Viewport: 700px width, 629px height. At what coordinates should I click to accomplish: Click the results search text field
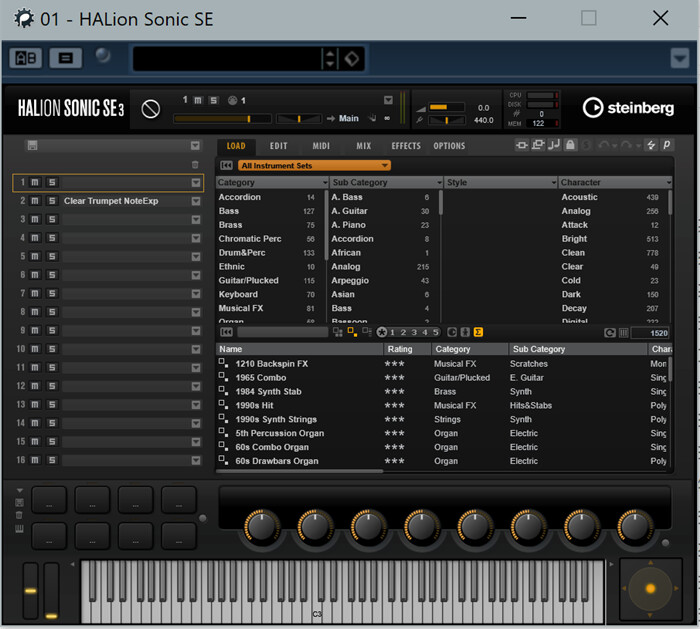[x=283, y=332]
